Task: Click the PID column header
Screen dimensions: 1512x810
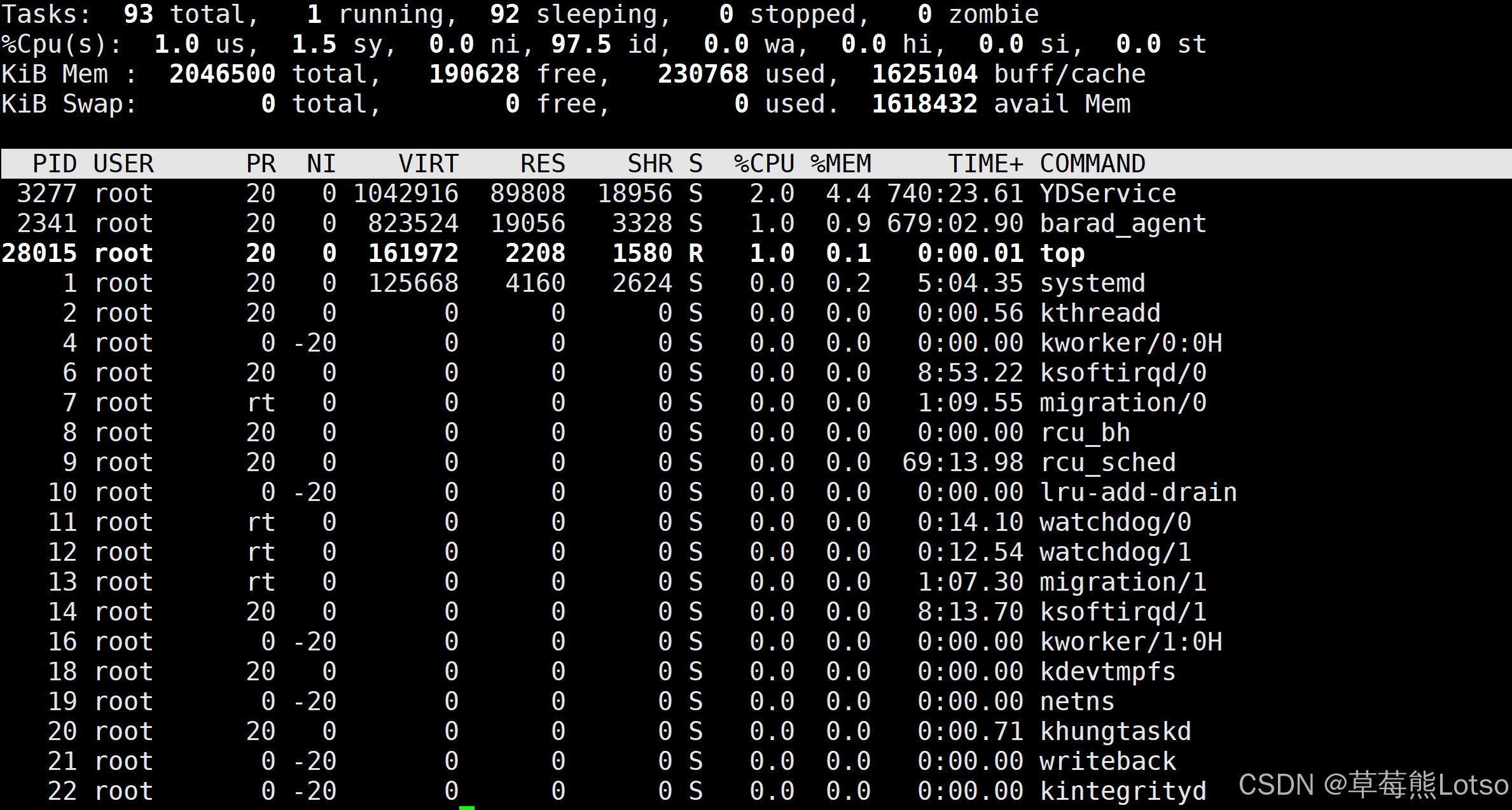Action: pyautogui.click(x=55, y=164)
